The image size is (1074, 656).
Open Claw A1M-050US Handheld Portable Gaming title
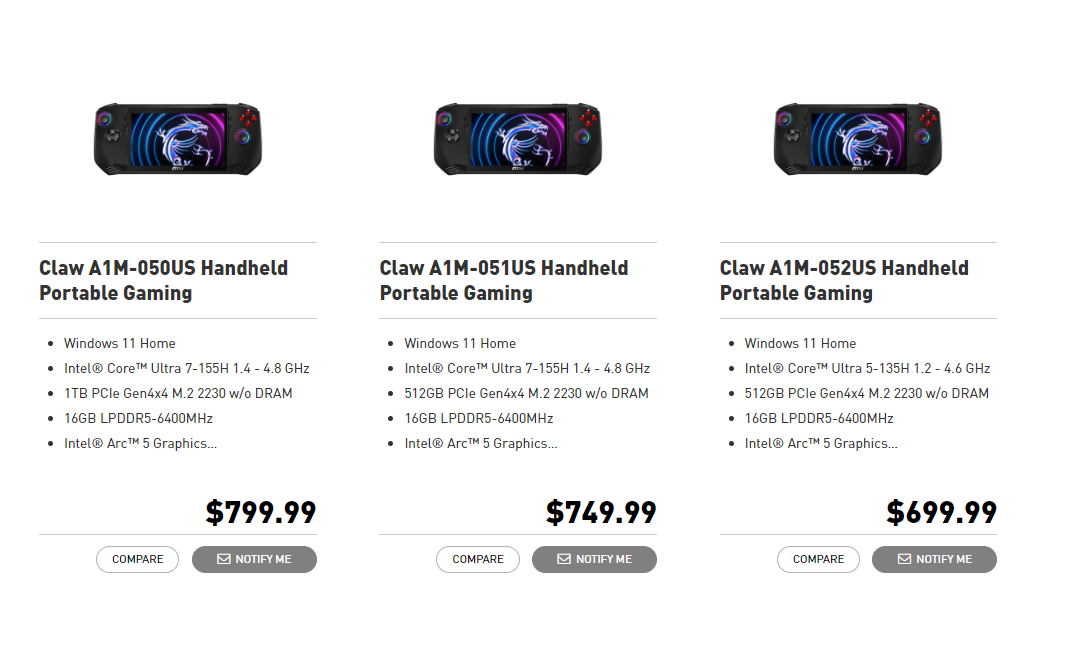point(163,280)
